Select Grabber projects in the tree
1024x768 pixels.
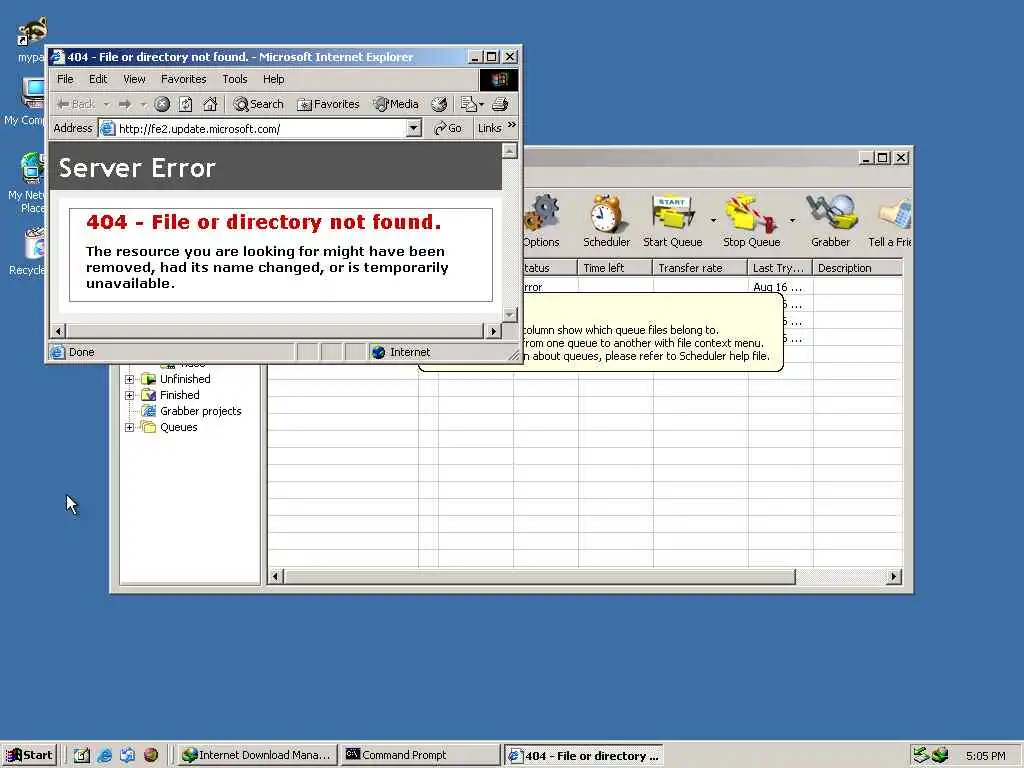(x=200, y=411)
